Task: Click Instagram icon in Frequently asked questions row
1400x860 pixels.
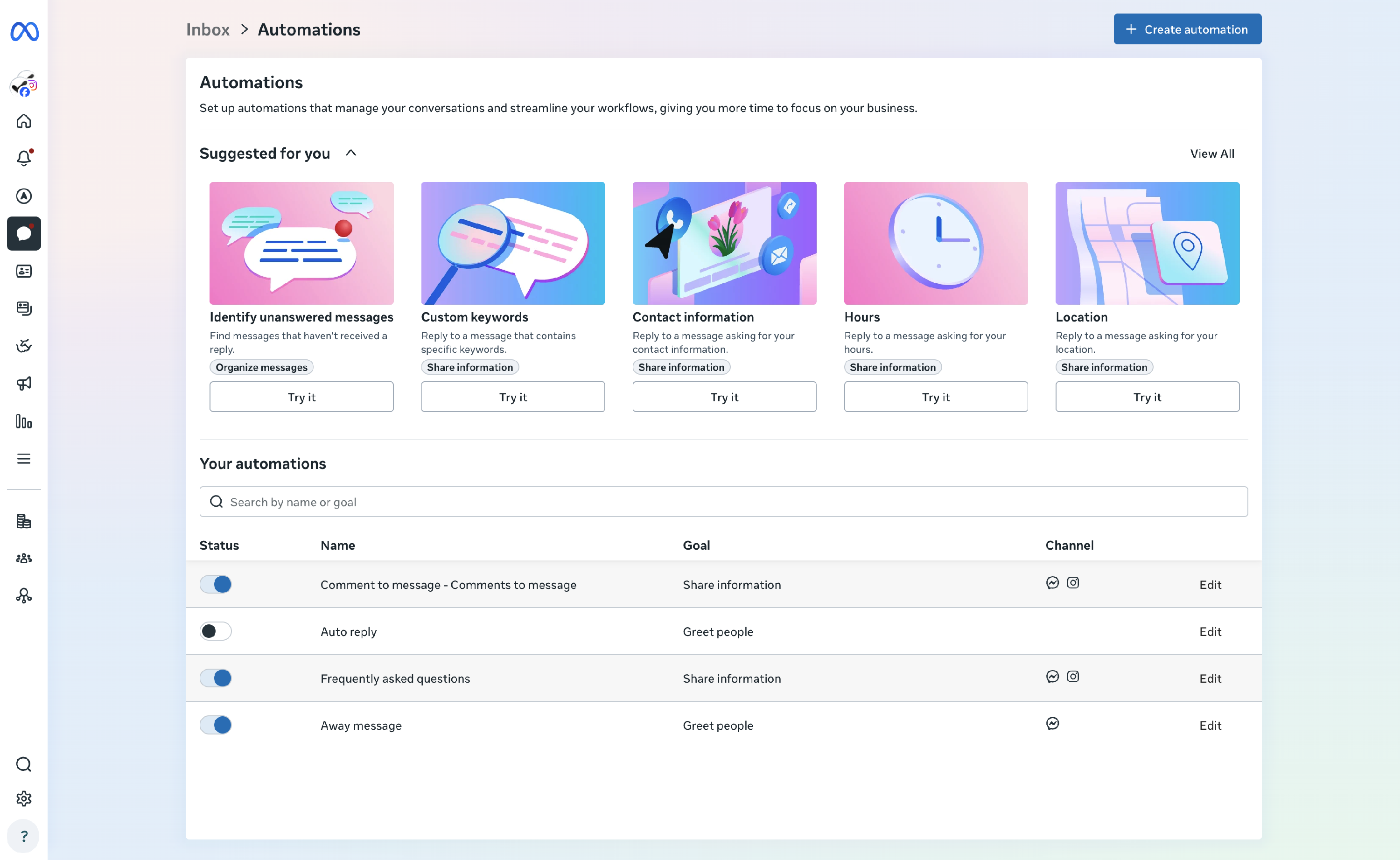Action: pos(1073,677)
